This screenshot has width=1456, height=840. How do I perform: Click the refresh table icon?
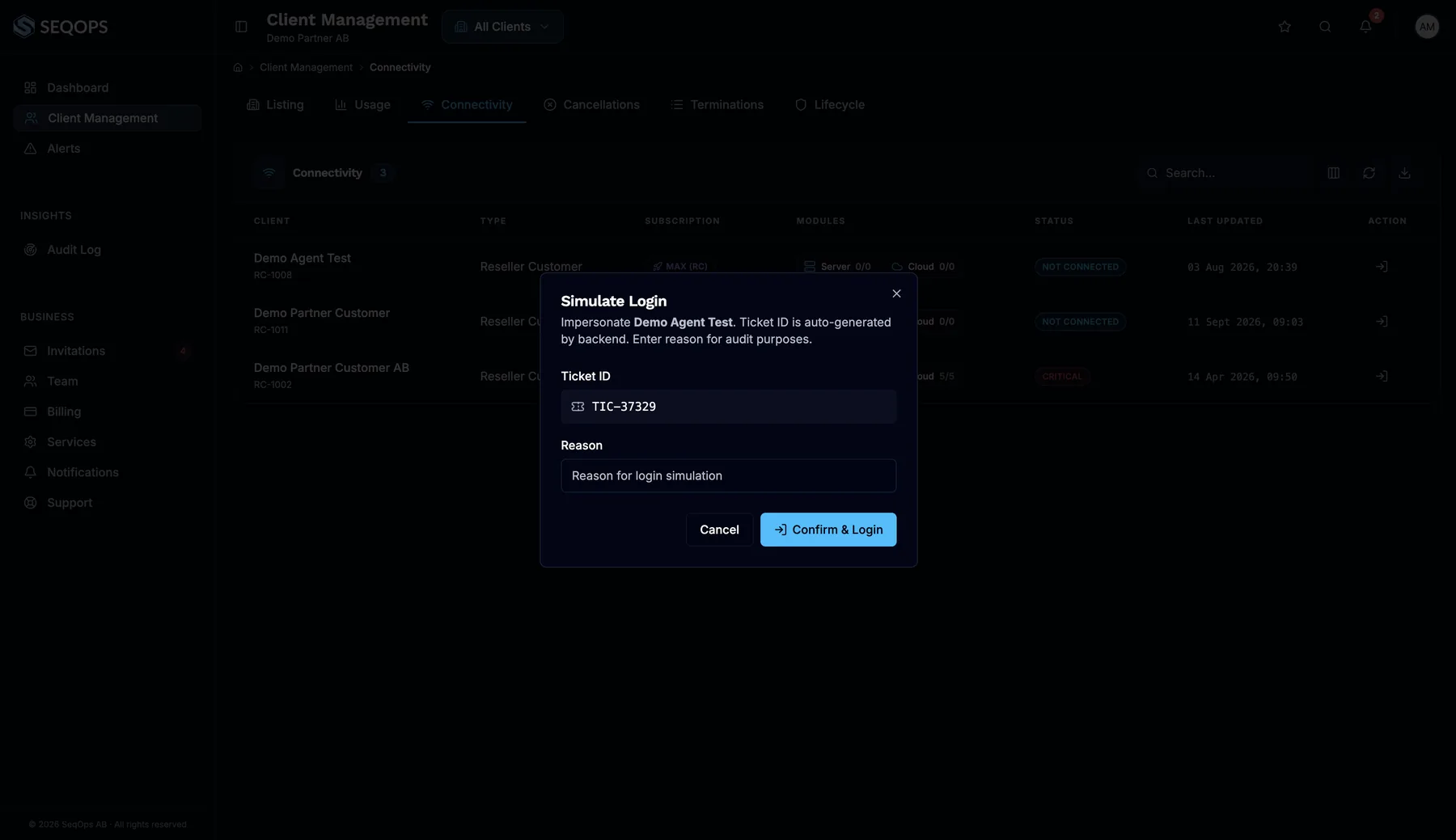click(1369, 173)
